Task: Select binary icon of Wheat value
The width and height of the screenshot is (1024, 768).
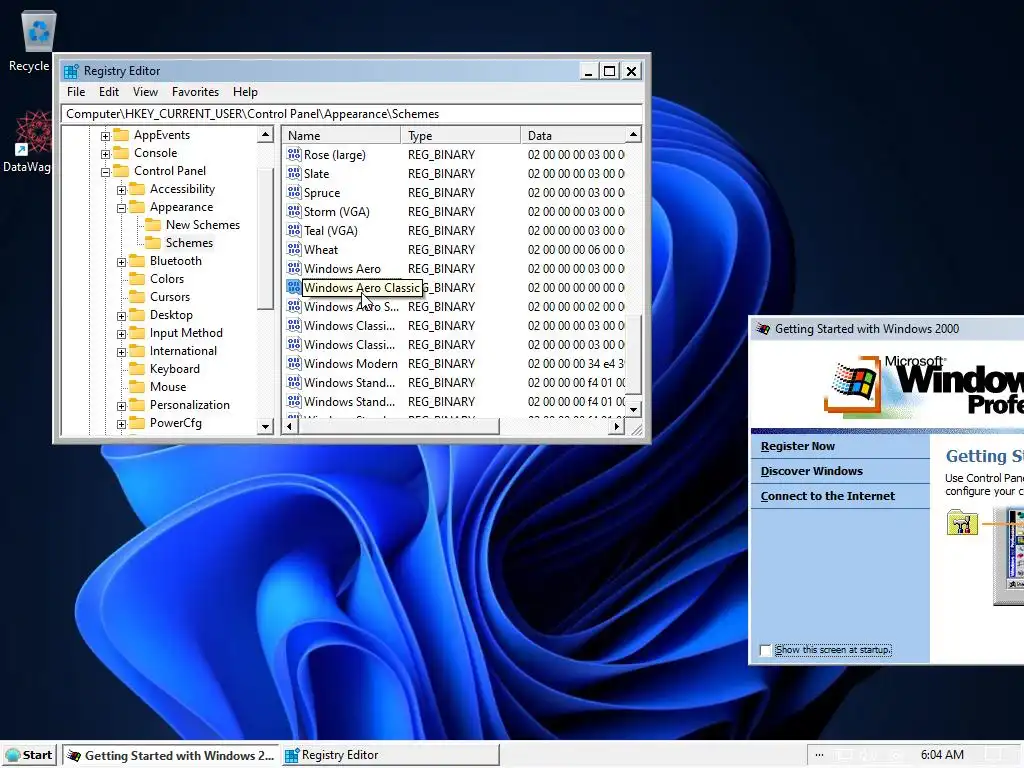Action: point(294,249)
